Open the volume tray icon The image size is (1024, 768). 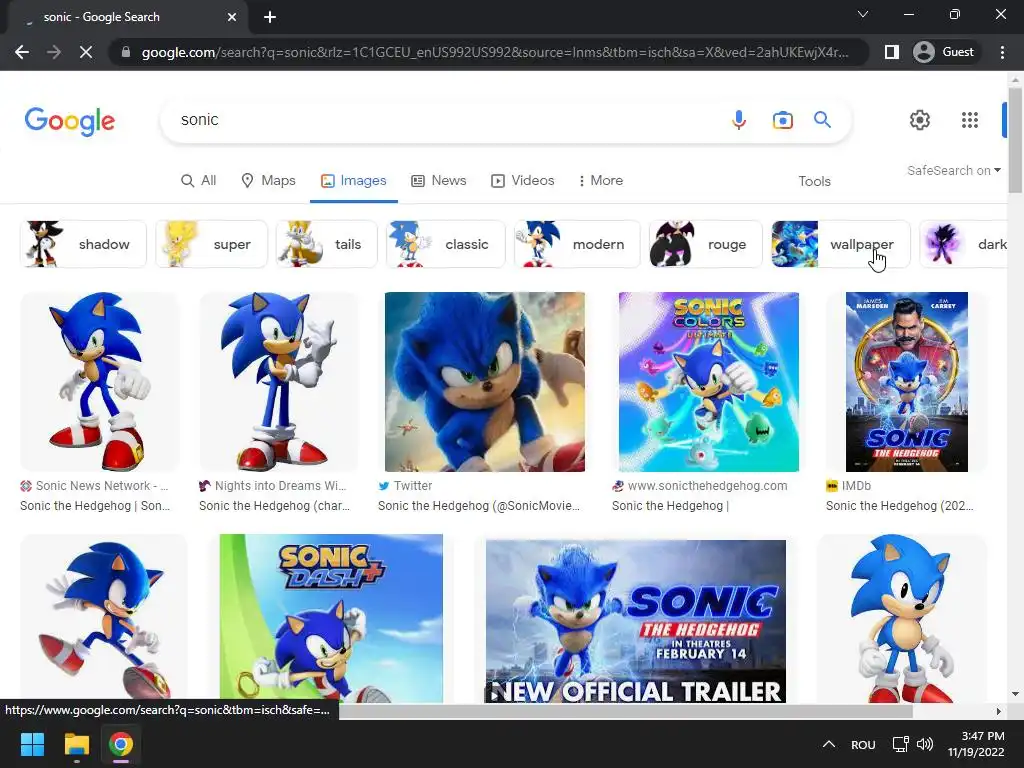pos(925,744)
